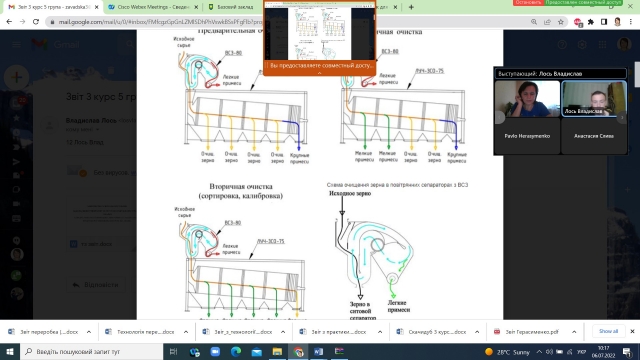The height and width of the screenshot is (360, 640).
Task: Open downloaded file Звіт_з_технологі docx
Action: point(238,332)
